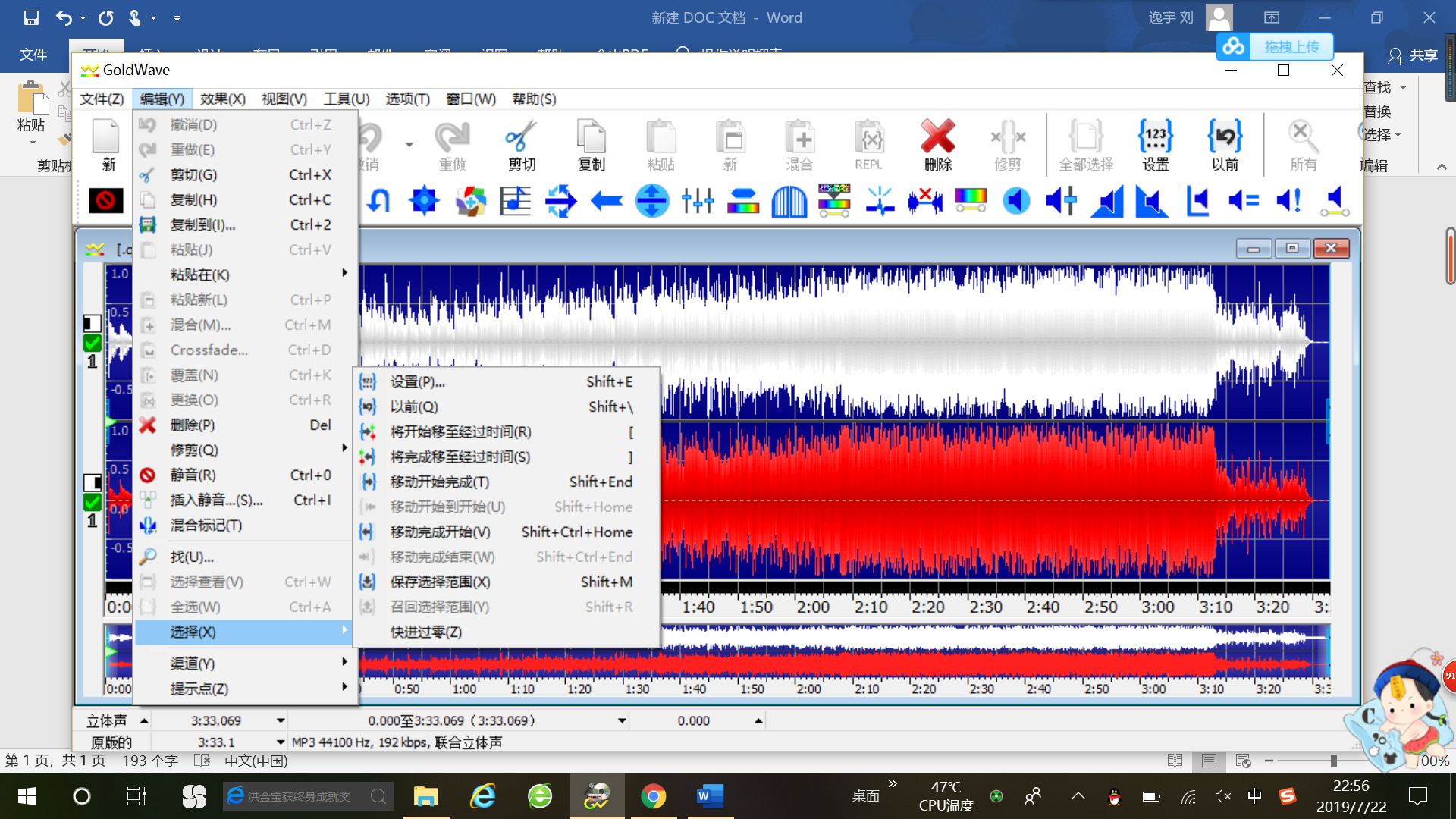Image resolution: width=1456 pixels, height=819 pixels.
Task: Open the 3:33.069 length dropdown arrow
Action: (x=281, y=720)
